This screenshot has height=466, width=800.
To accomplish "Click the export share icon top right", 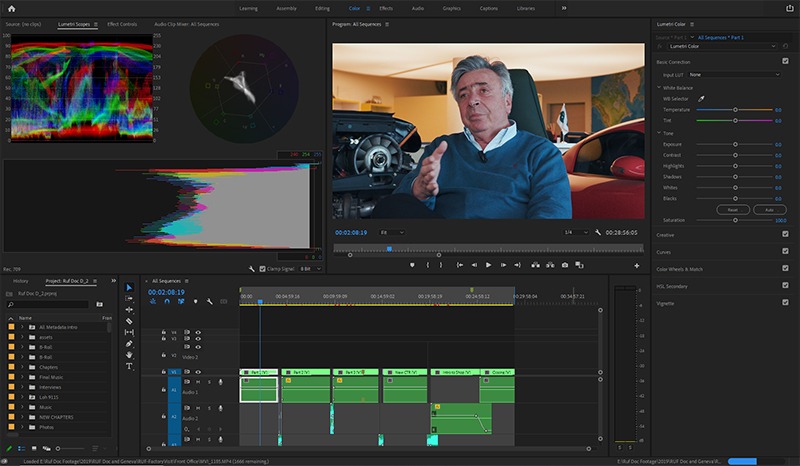I will (x=789, y=8).
